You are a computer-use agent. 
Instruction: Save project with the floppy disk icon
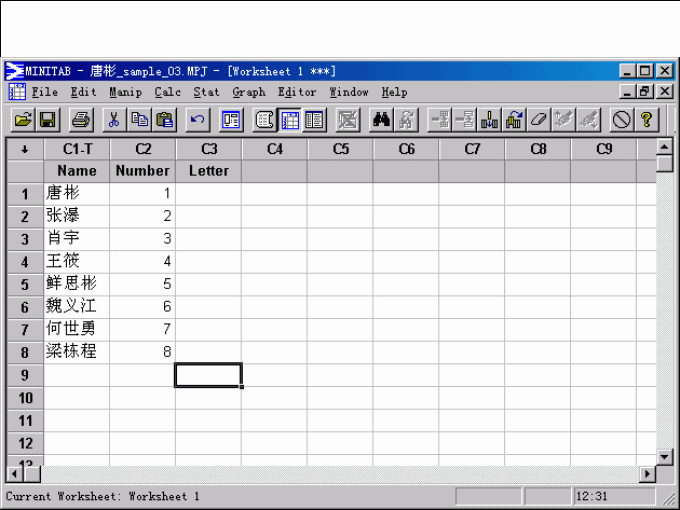click(47, 120)
